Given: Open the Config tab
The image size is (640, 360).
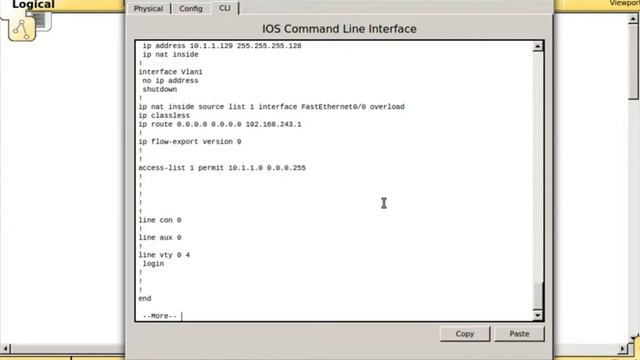Looking at the screenshot, I should [x=191, y=9].
